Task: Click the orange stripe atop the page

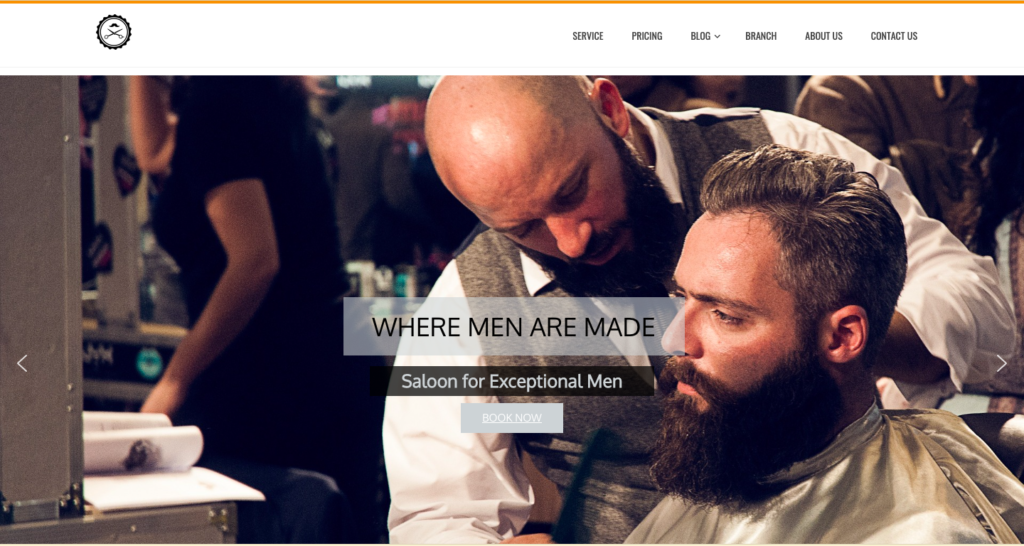Action: tap(512, 2)
